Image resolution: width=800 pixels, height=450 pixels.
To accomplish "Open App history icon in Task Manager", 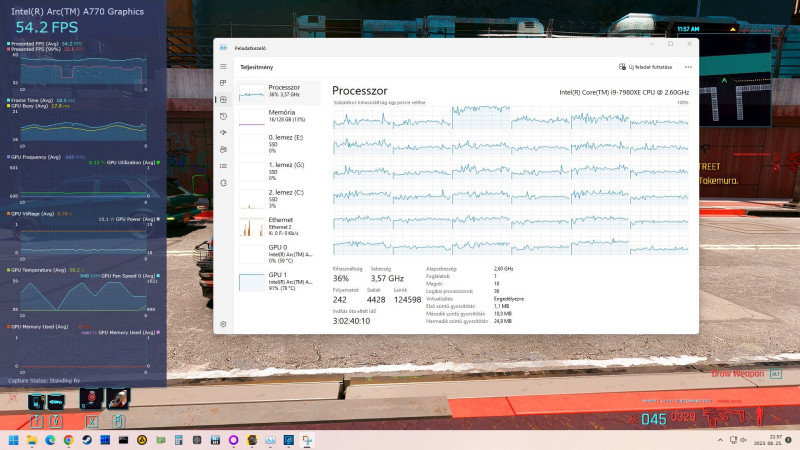I will coord(223,116).
